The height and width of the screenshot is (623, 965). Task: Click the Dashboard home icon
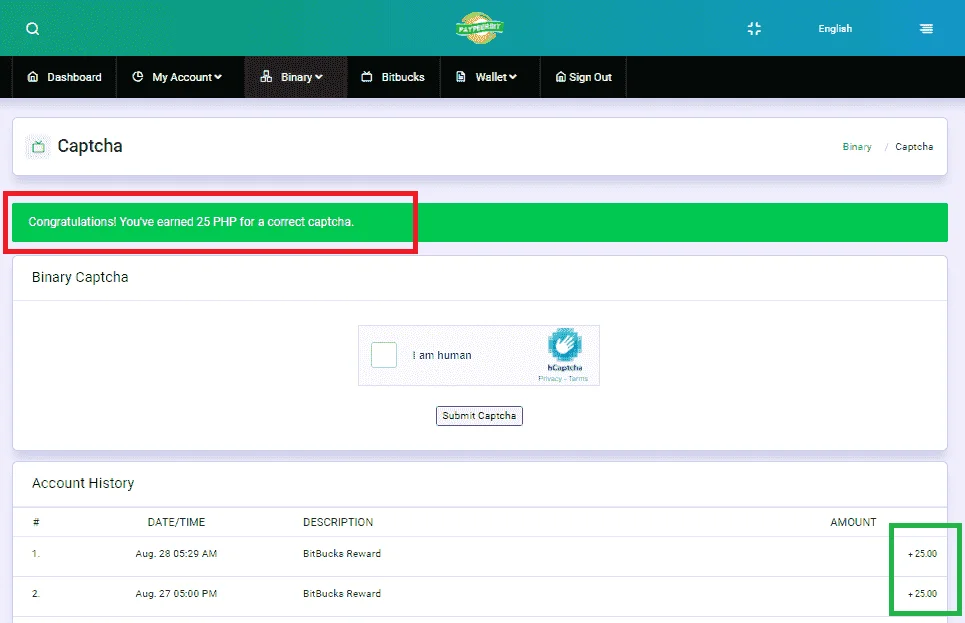tap(33, 77)
